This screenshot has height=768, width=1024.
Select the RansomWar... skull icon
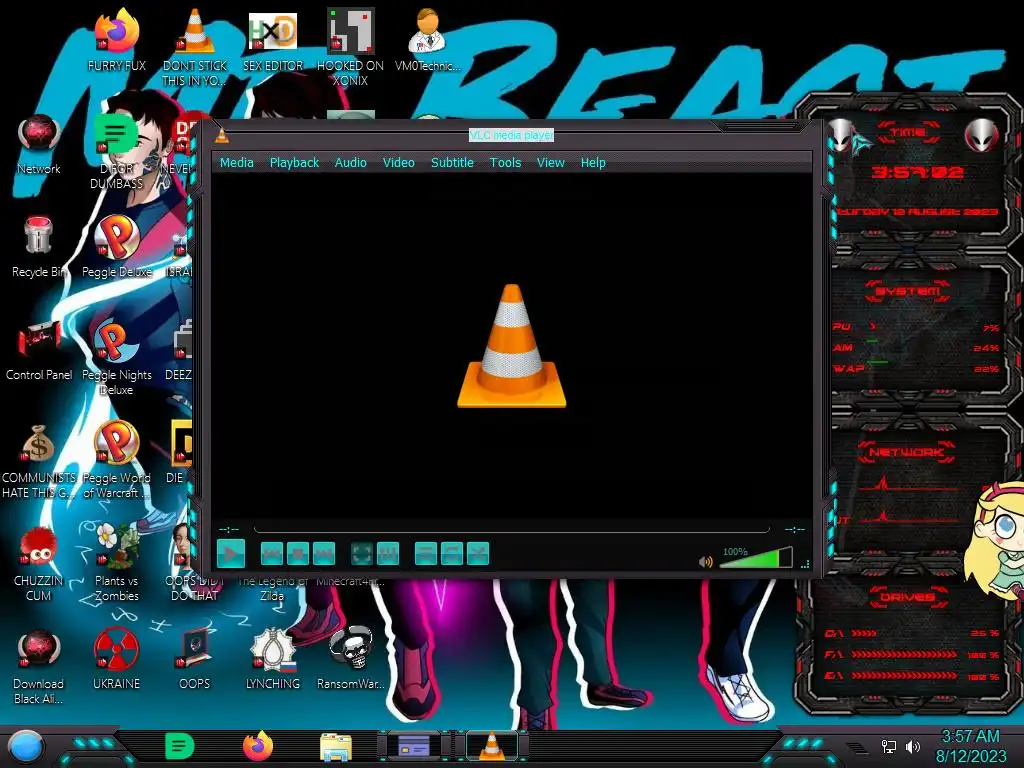pyautogui.click(x=351, y=660)
